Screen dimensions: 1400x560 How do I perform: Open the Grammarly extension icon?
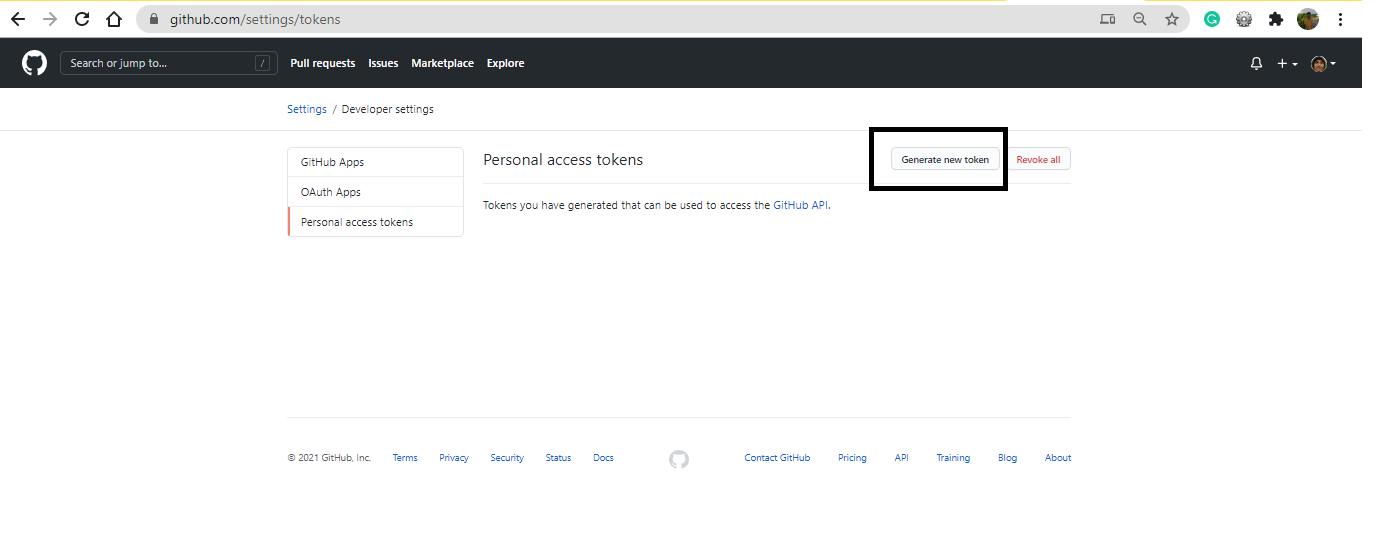click(1211, 19)
